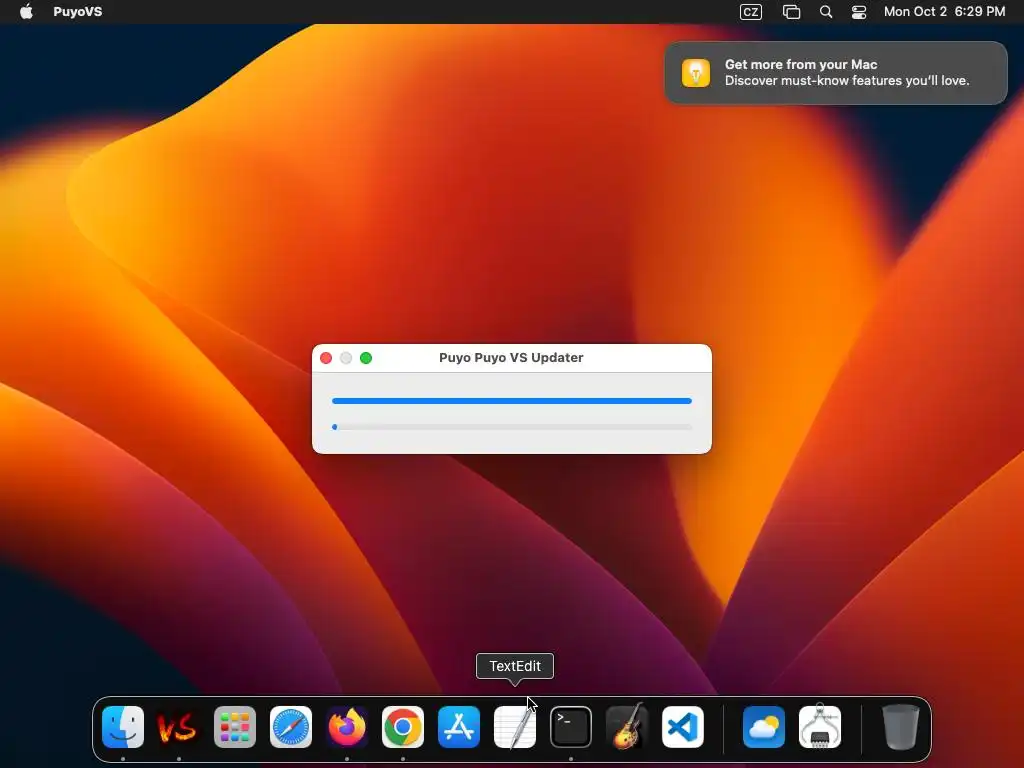Screen dimensions: 1024x768
Task: Launch Terminal from the dock
Action: (571, 727)
